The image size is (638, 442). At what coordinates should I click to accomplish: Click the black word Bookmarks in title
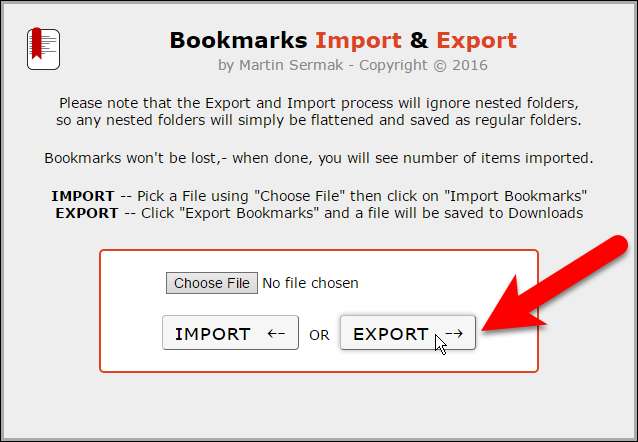point(238,40)
